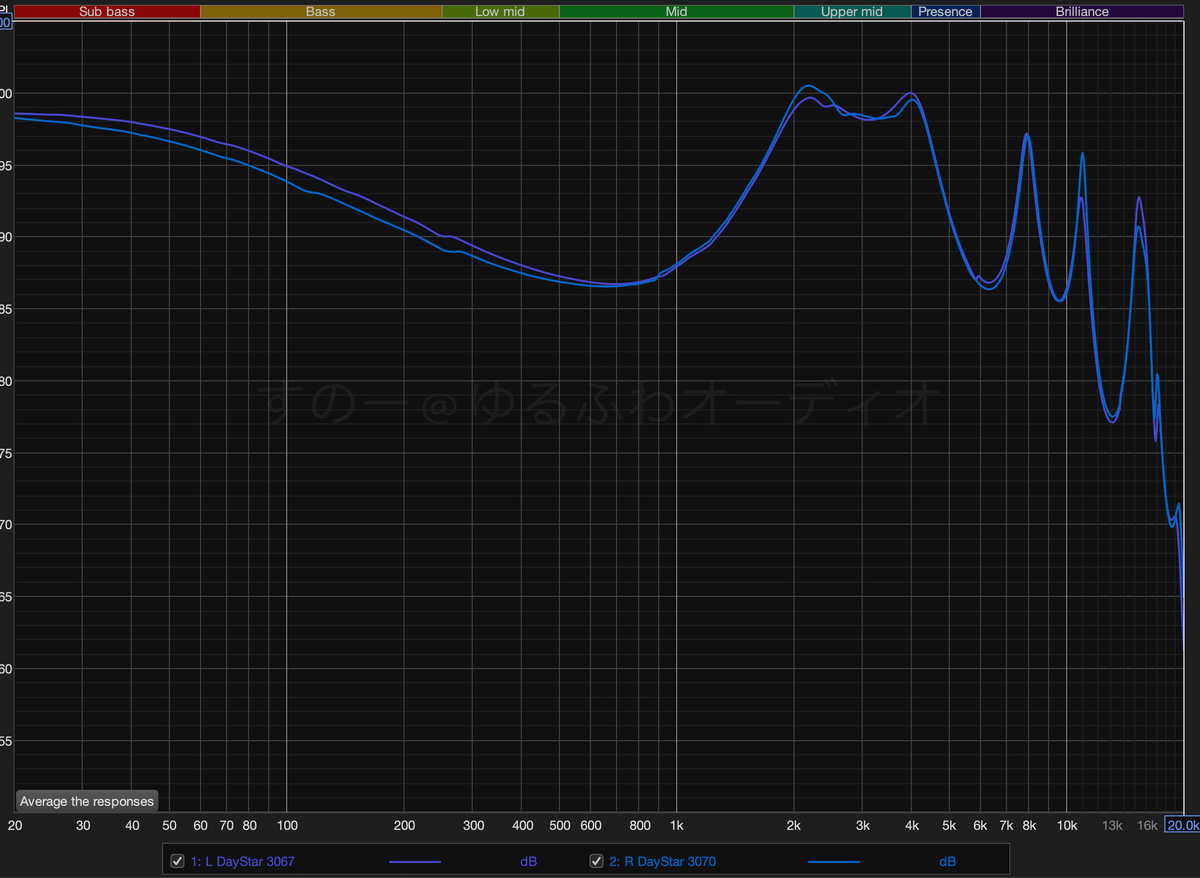This screenshot has width=1200, height=878.
Task: Click the 200 frequency axis label
Action: (404, 826)
